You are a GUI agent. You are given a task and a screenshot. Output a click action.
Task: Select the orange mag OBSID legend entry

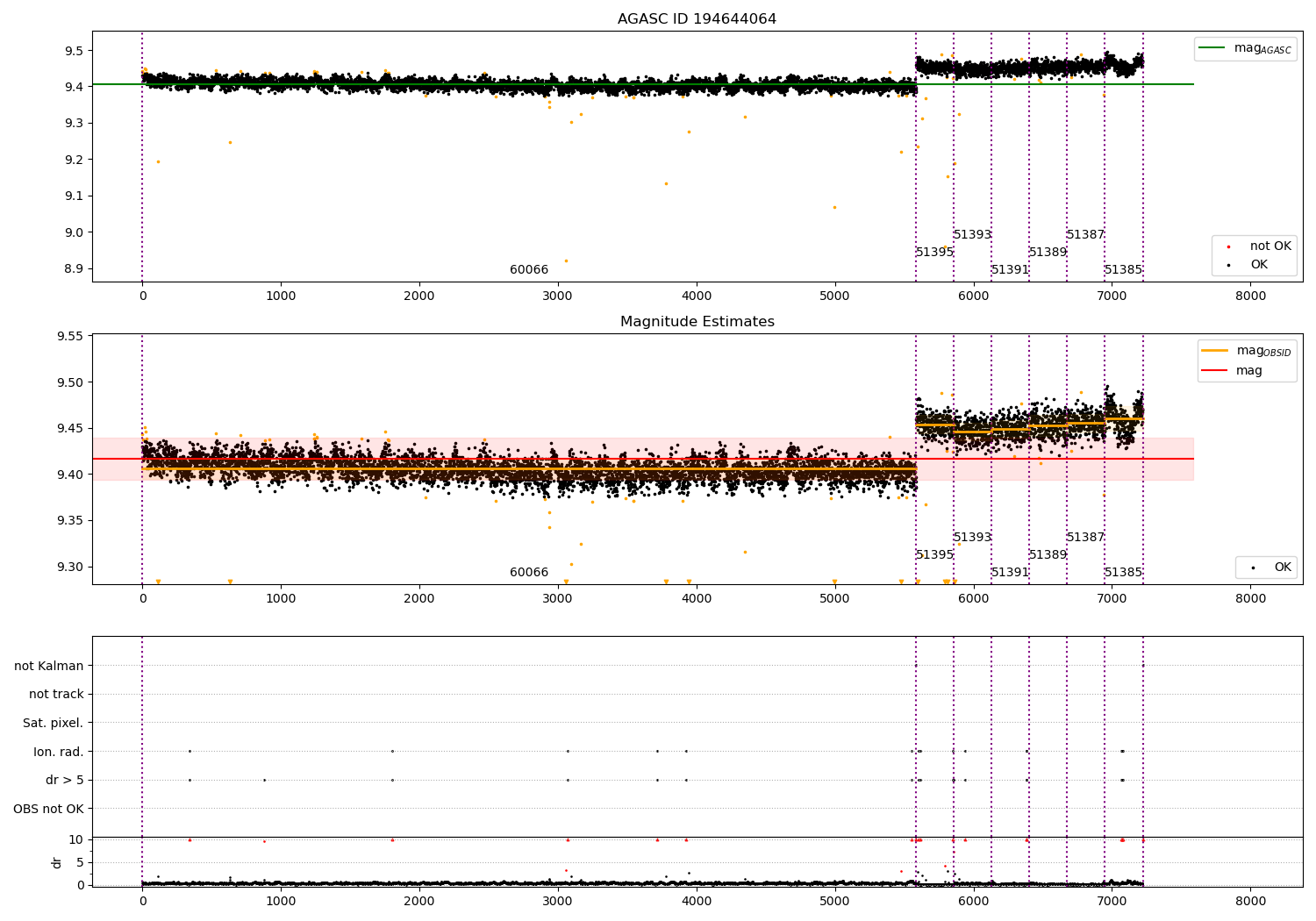1247,351
